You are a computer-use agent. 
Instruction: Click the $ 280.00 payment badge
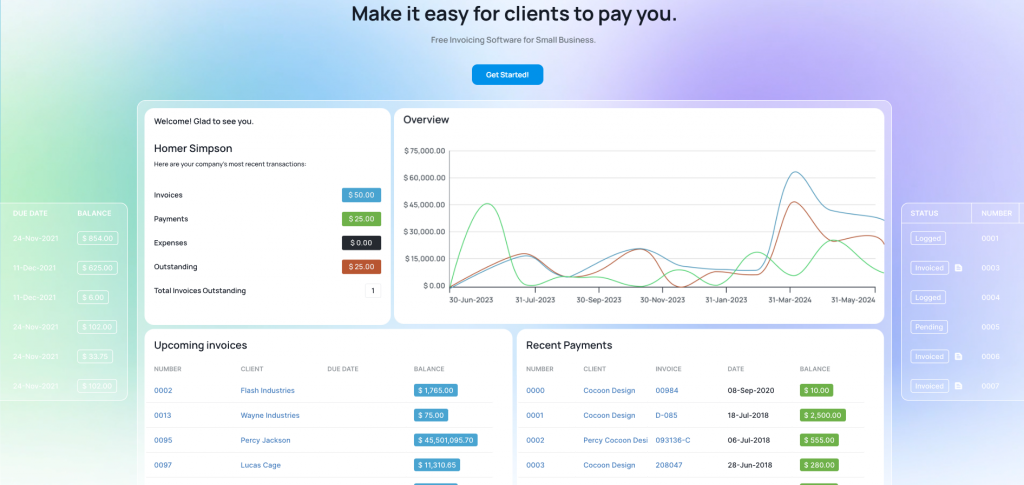[x=819, y=465]
